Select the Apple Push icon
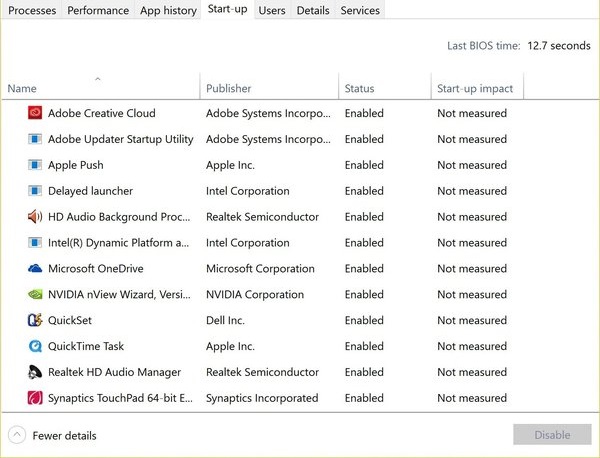 tap(35, 165)
